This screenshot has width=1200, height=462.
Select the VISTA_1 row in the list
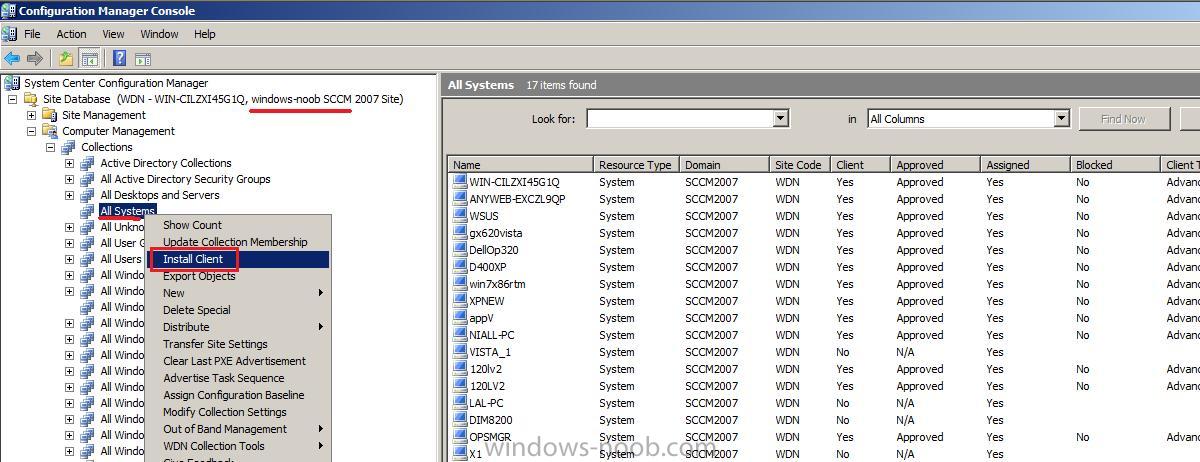click(x=824, y=352)
